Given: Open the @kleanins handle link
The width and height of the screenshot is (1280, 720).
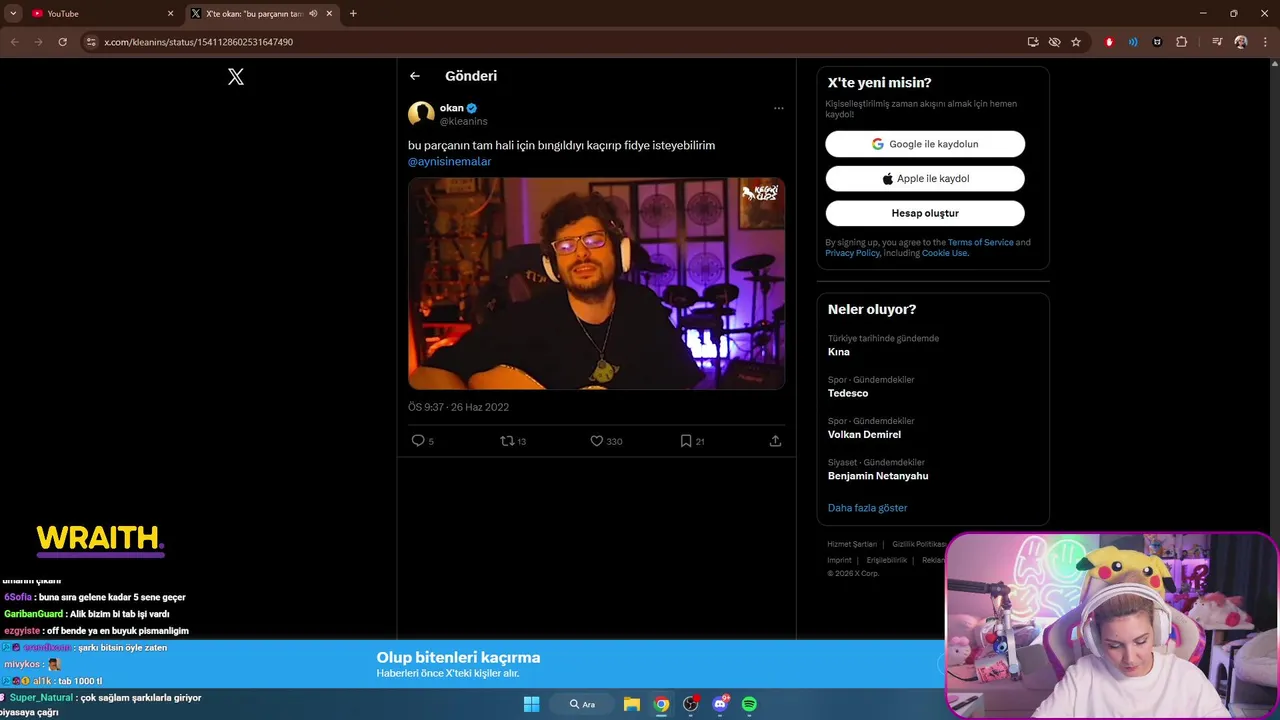Looking at the screenshot, I should click(x=464, y=122).
